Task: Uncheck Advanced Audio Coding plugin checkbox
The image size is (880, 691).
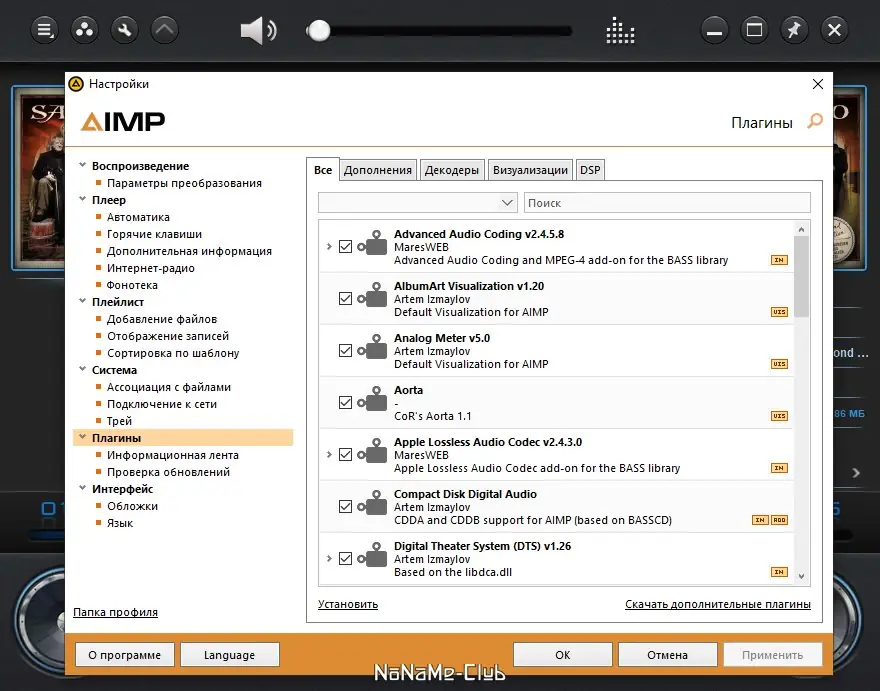Action: pos(345,246)
